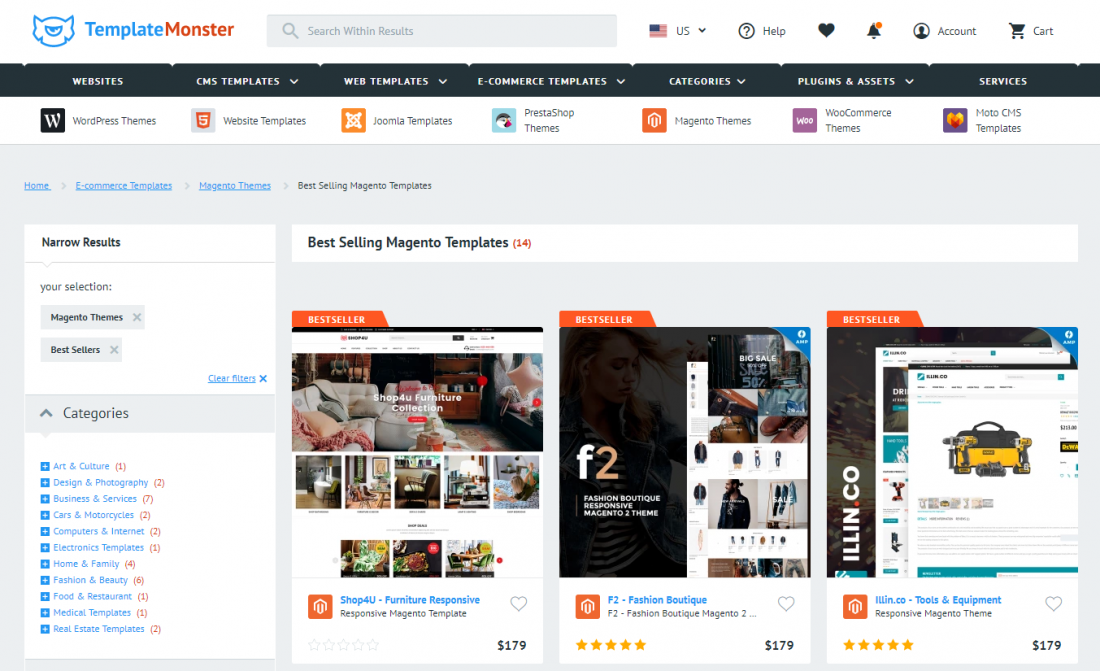The image size is (1100, 671).
Task: Select the Fashion & Beauty category
Action: (x=90, y=580)
